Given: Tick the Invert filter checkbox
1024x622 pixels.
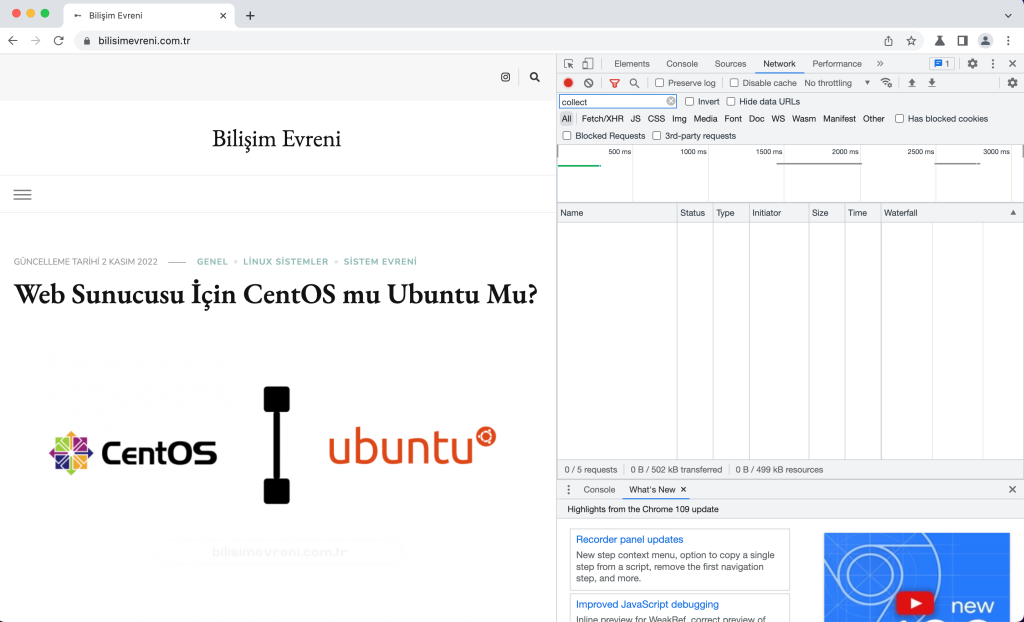Looking at the screenshot, I should [x=690, y=102].
